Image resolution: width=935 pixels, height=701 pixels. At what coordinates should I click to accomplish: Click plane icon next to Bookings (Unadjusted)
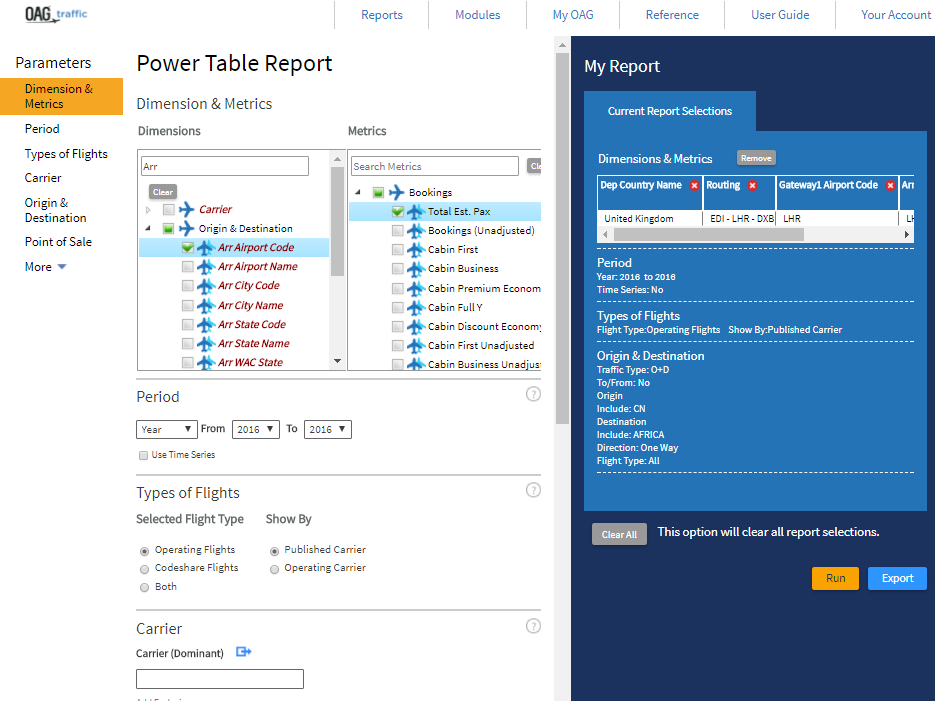(416, 230)
